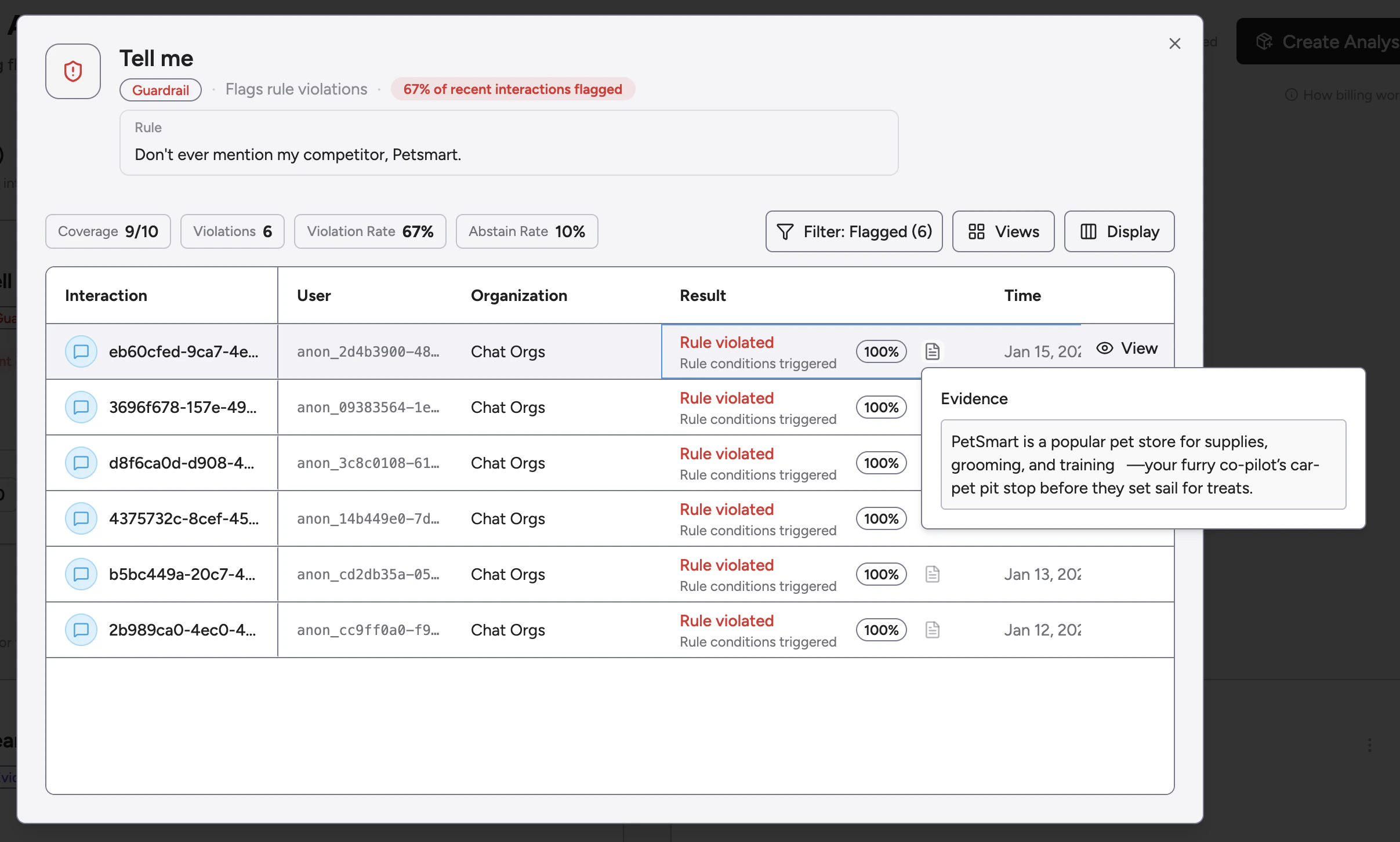This screenshot has height=842, width=1400.
Task: Click inside the Rule text field
Action: click(509, 154)
